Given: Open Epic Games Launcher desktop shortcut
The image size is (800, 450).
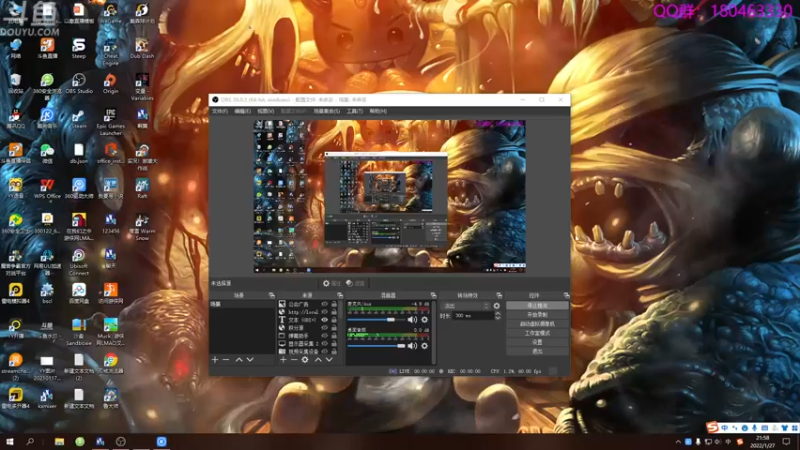Looking at the screenshot, I should (x=110, y=121).
